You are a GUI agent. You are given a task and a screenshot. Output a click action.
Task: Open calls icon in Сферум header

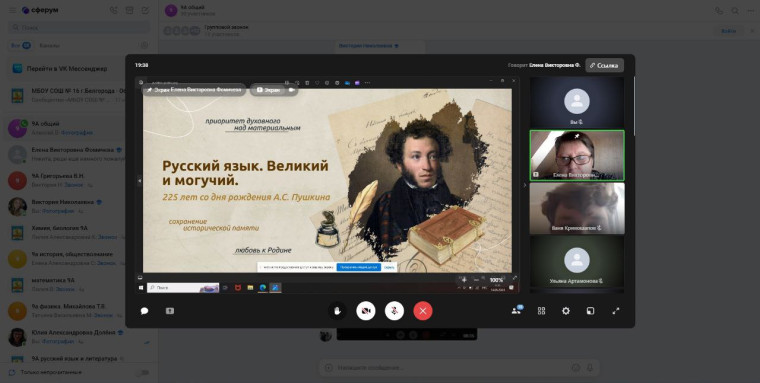point(113,10)
